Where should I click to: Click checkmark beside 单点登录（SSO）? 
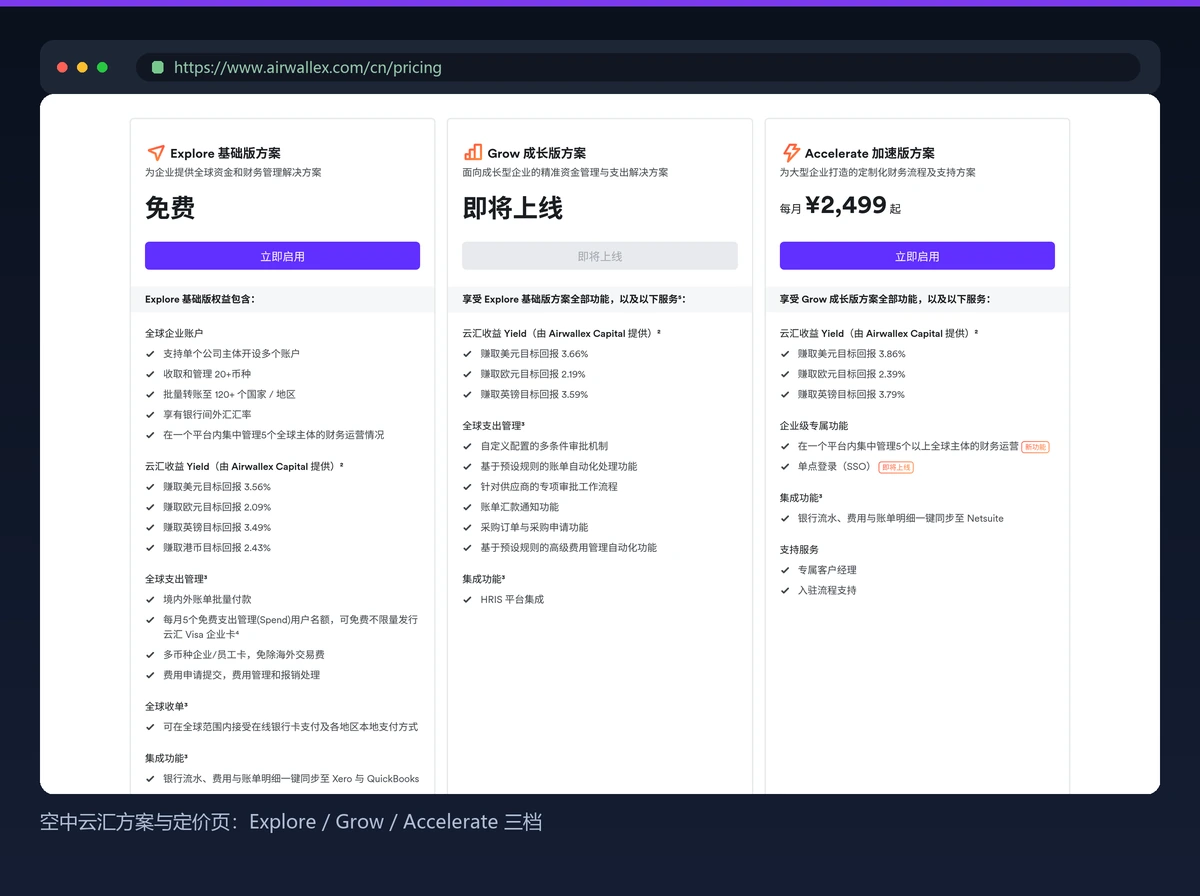tap(785, 467)
